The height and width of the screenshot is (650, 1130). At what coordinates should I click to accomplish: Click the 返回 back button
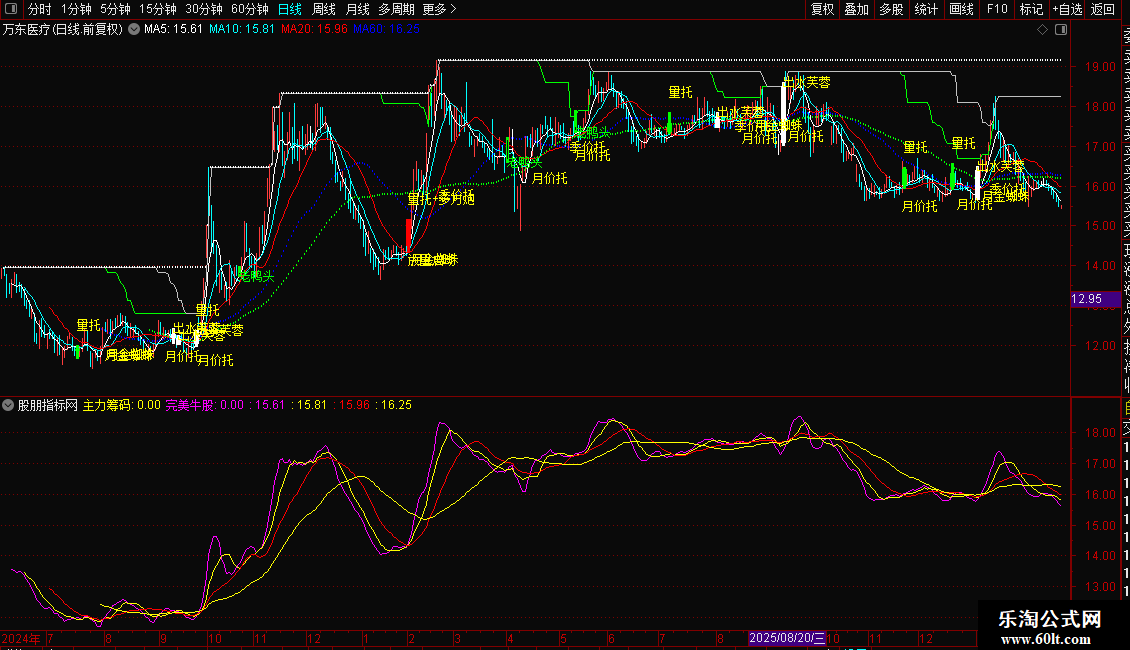(x=1103, y=9)
